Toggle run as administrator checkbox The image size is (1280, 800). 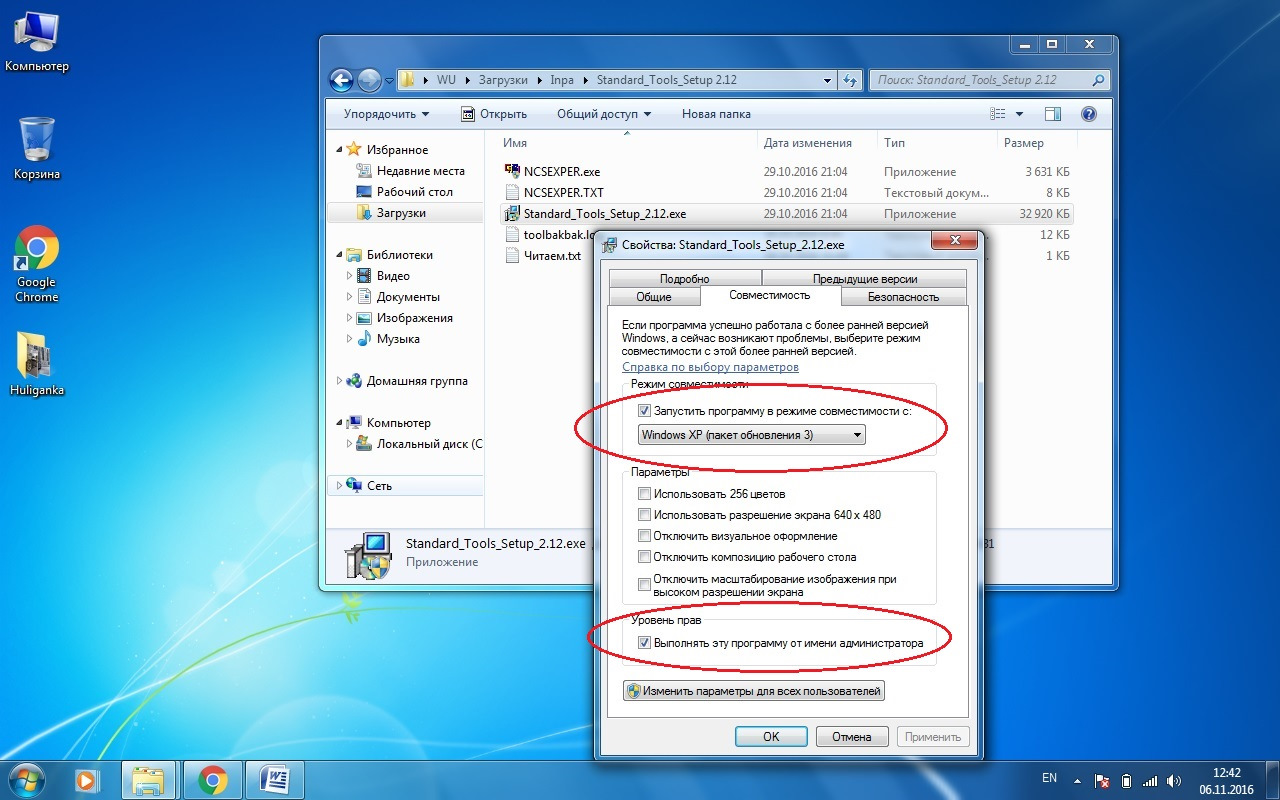click(644, 643)
